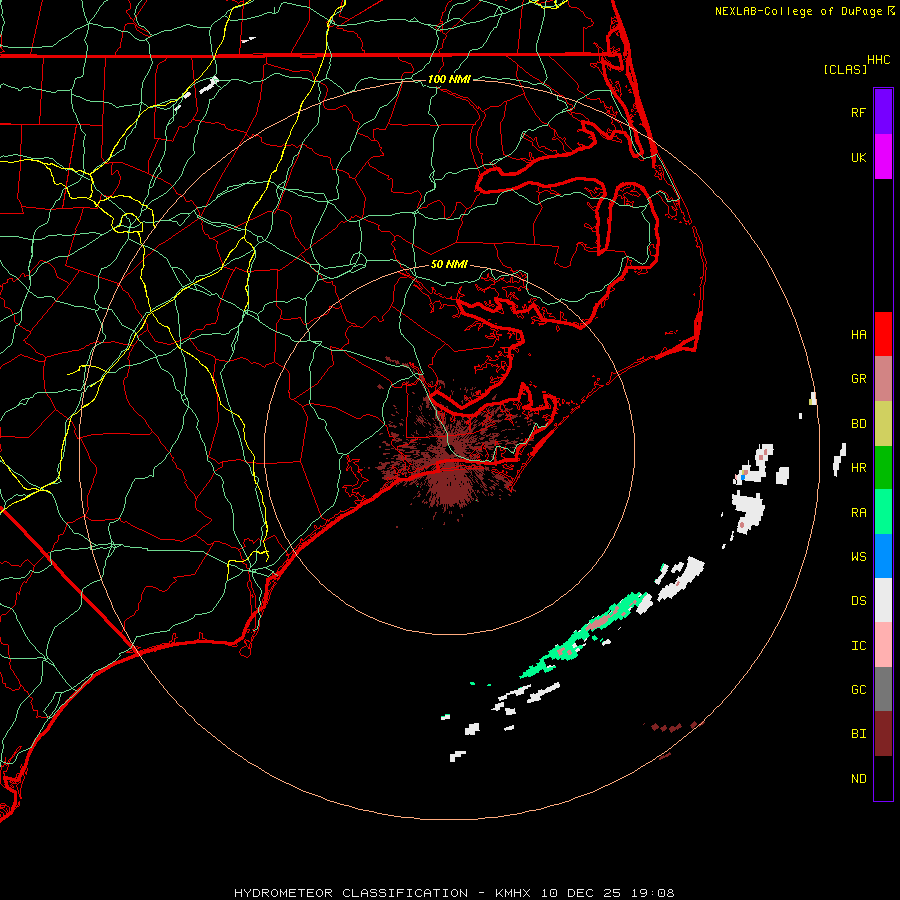The image size is (900, 900).
Task: Click the Hydrometeor Classification KMHX title caption
Action: 453,893
